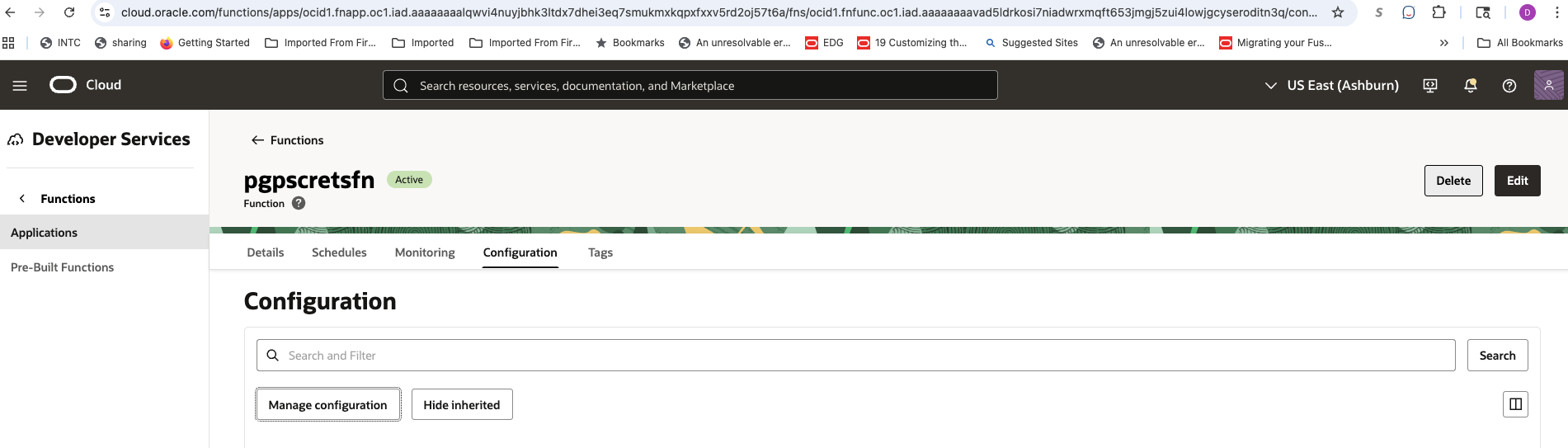Open the Schedules tab

point(339,252)
